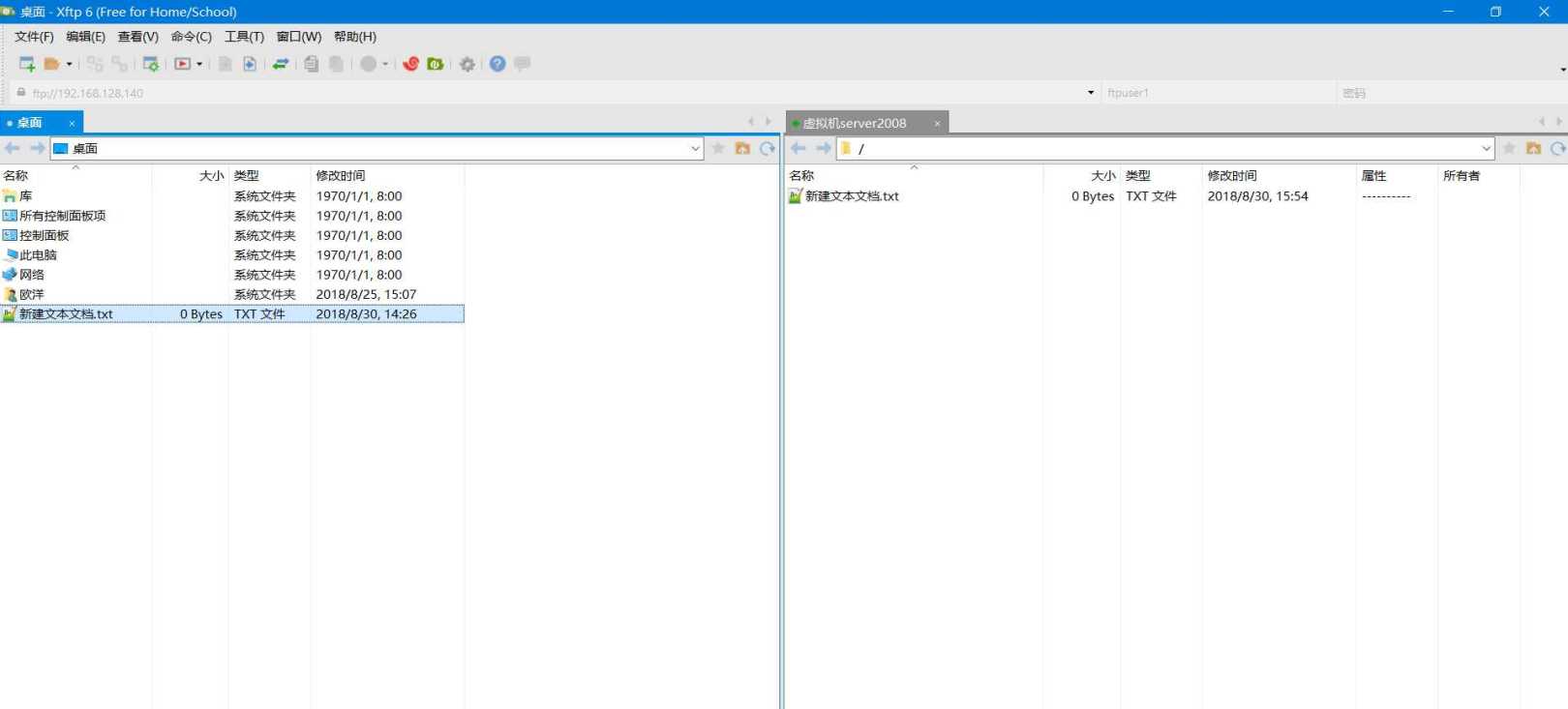This screenshot has height=709, width=1568.
Task: Go forward in the local 桌面 pane
Action: 38,148
